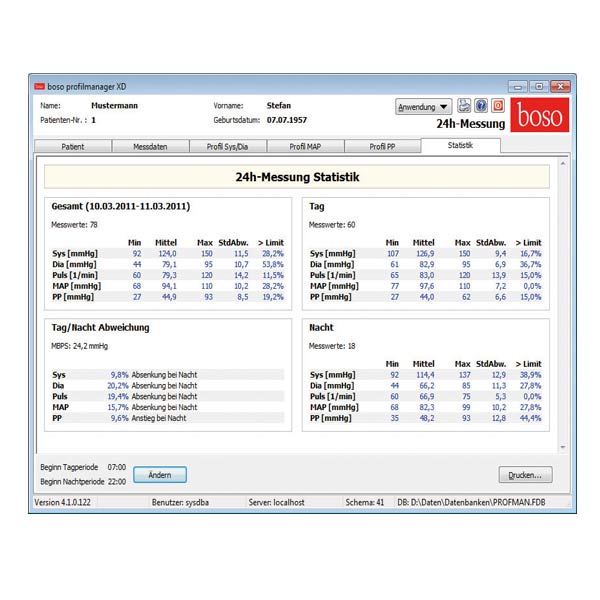Click Gesamt MAP mean value 94,1
The width and height of the screenshot is (600, 600).
169,286
